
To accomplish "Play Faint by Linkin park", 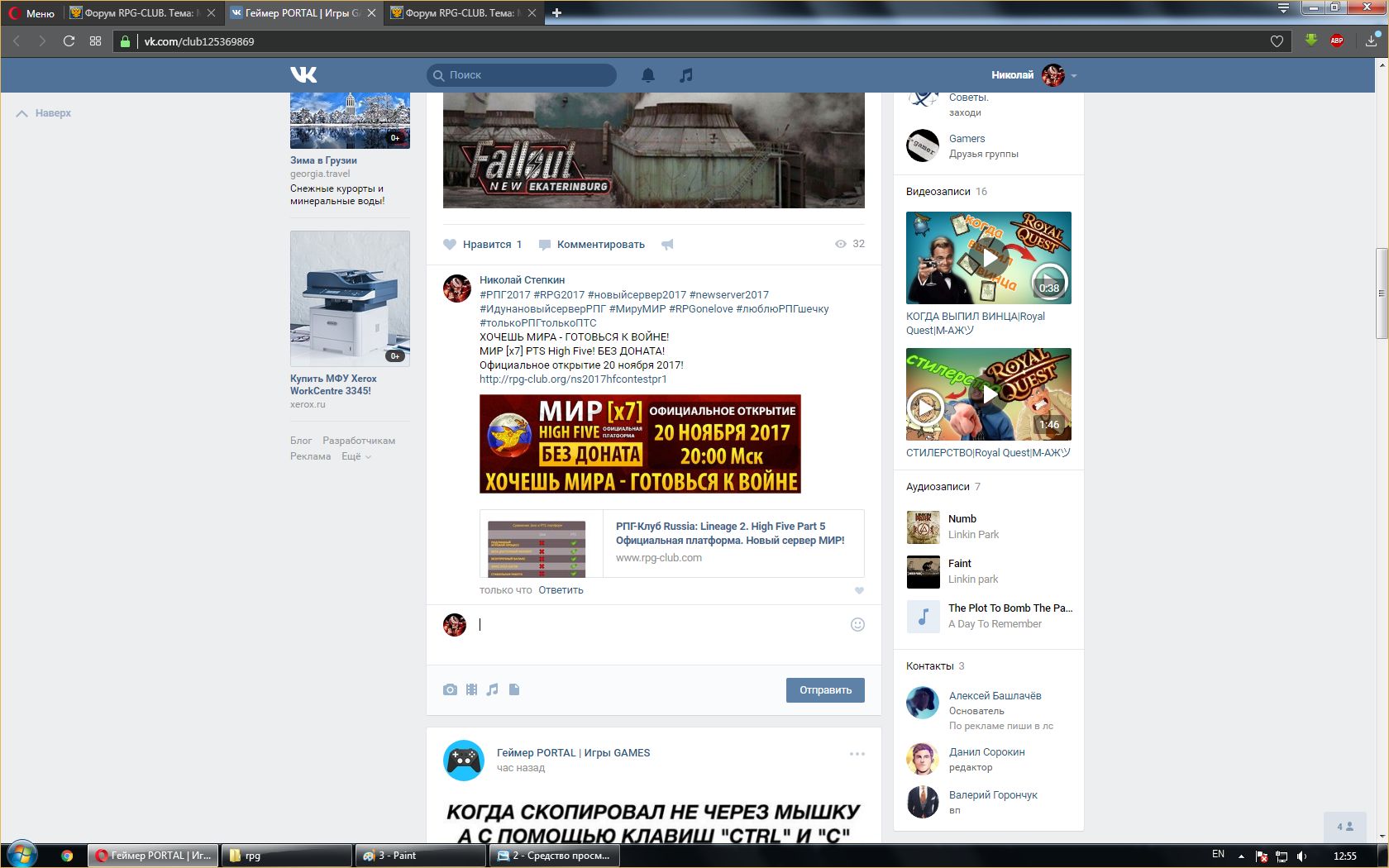I will (x=924, y=572).
